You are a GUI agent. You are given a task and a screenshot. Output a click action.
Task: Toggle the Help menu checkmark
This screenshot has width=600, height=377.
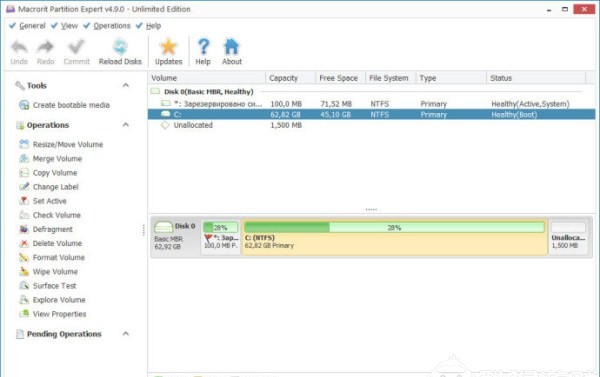(139, 26)
